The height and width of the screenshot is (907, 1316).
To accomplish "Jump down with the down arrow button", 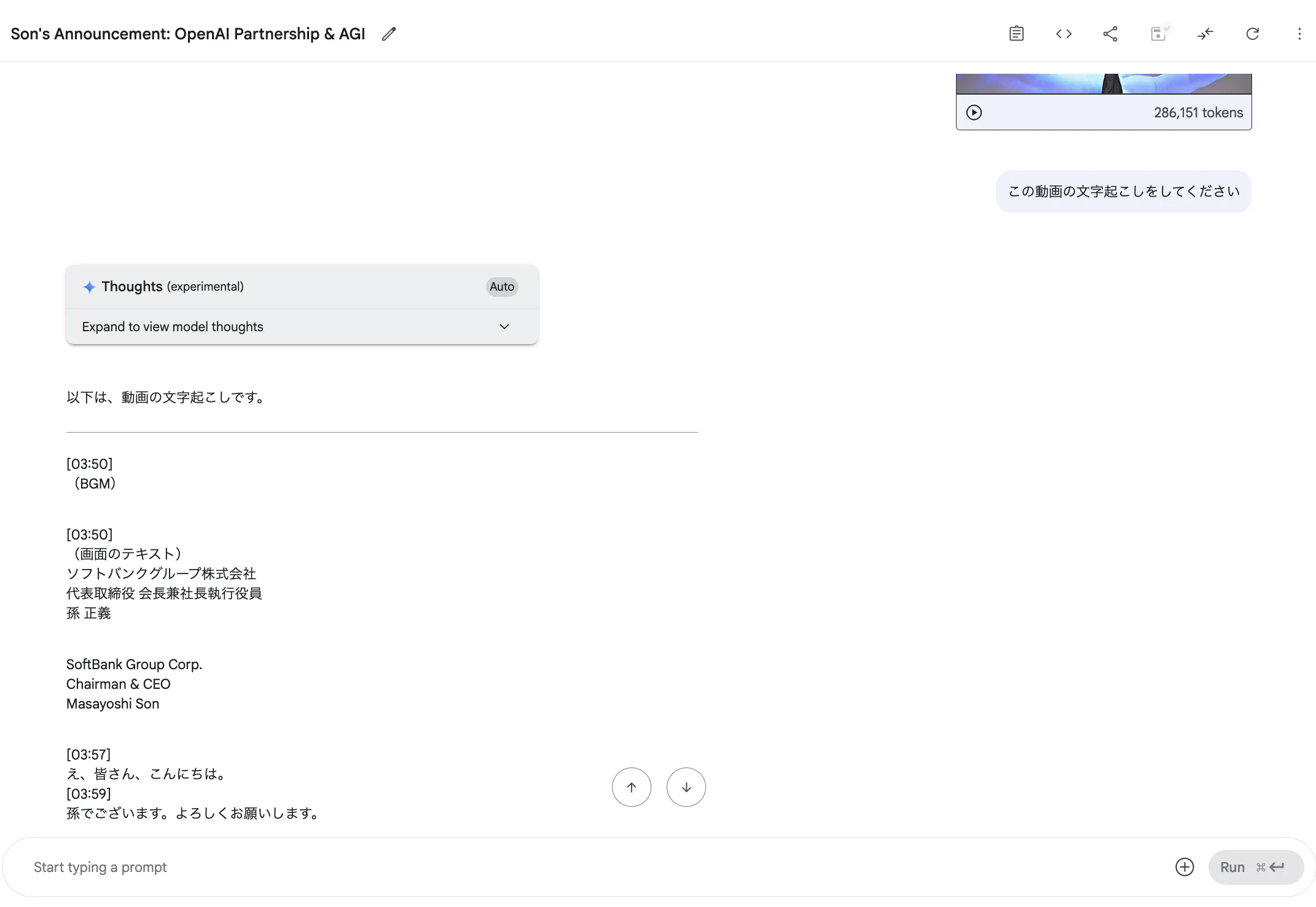I will (x=686, y=787).
